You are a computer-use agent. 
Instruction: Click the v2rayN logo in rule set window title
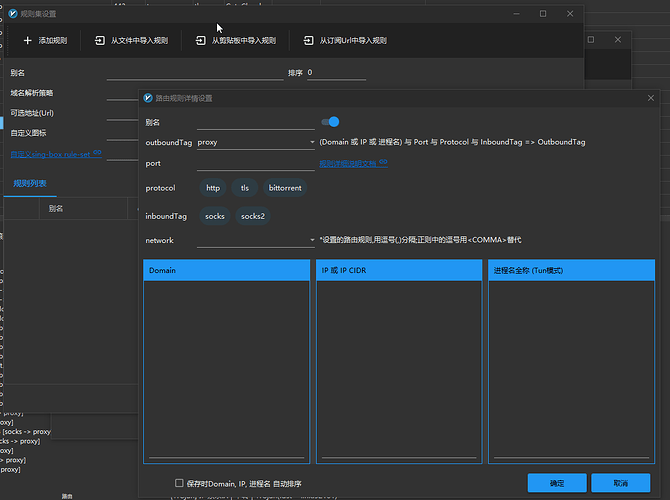[x=13, y=14]
